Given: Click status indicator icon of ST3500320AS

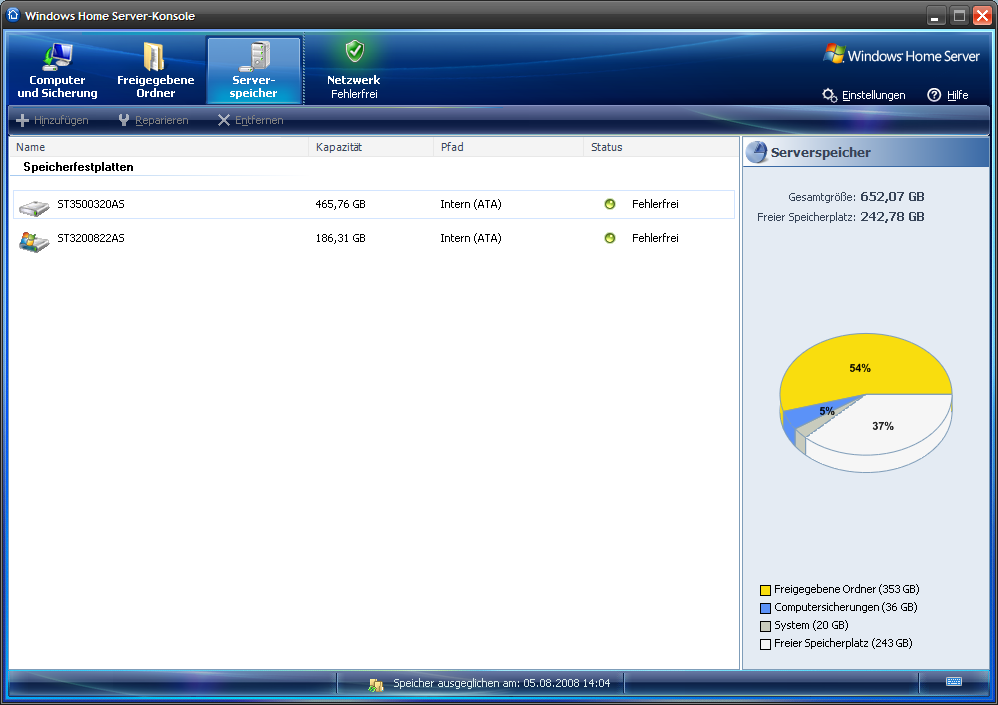Looking at the screenshot, I should pos(610,204).
